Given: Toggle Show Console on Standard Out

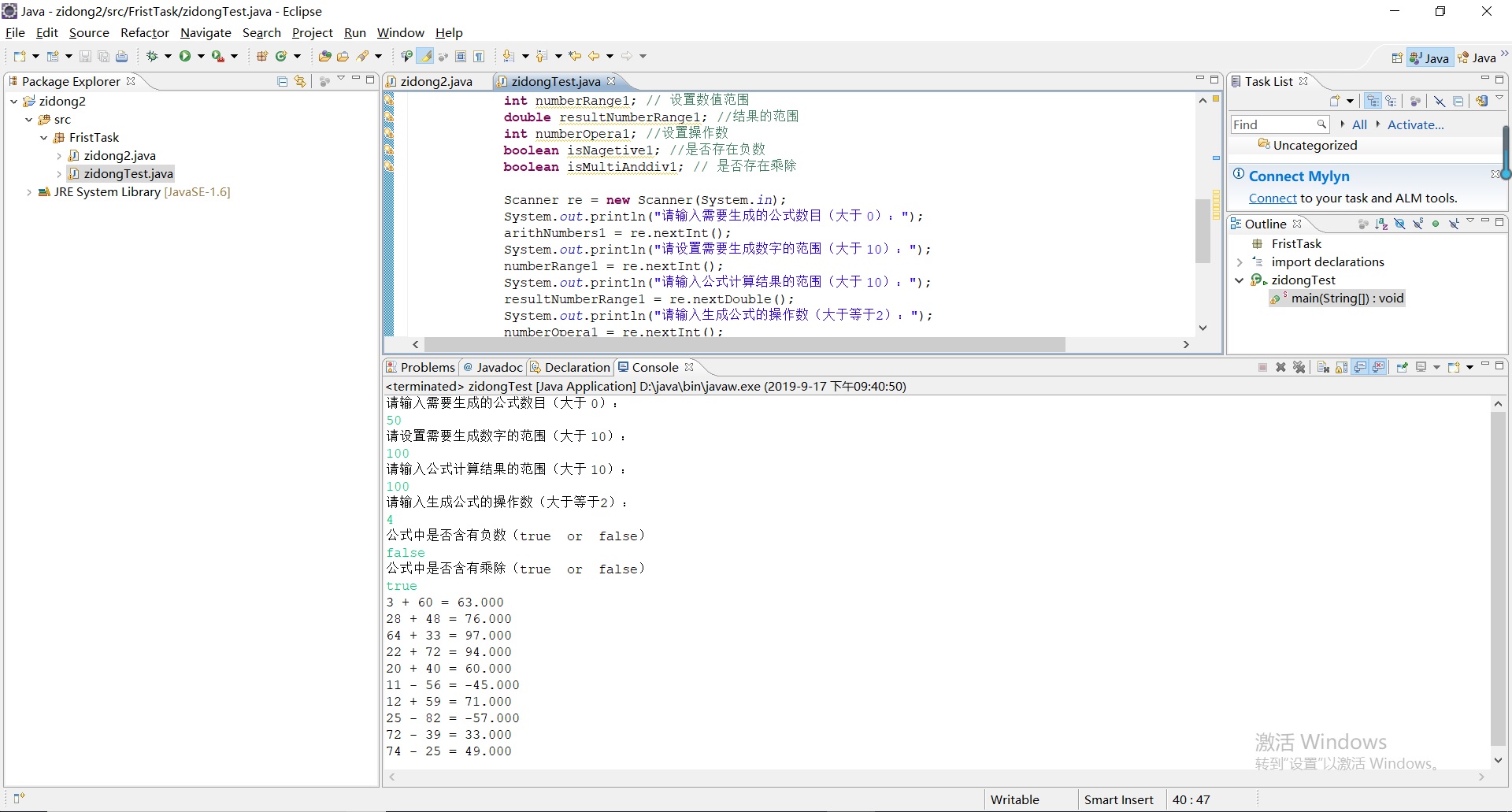Looking at the screenshot, I should (1360, 367).
